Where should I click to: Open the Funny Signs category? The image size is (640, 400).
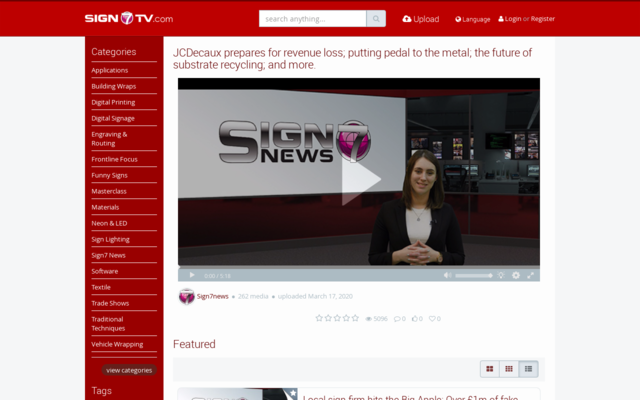109,175
